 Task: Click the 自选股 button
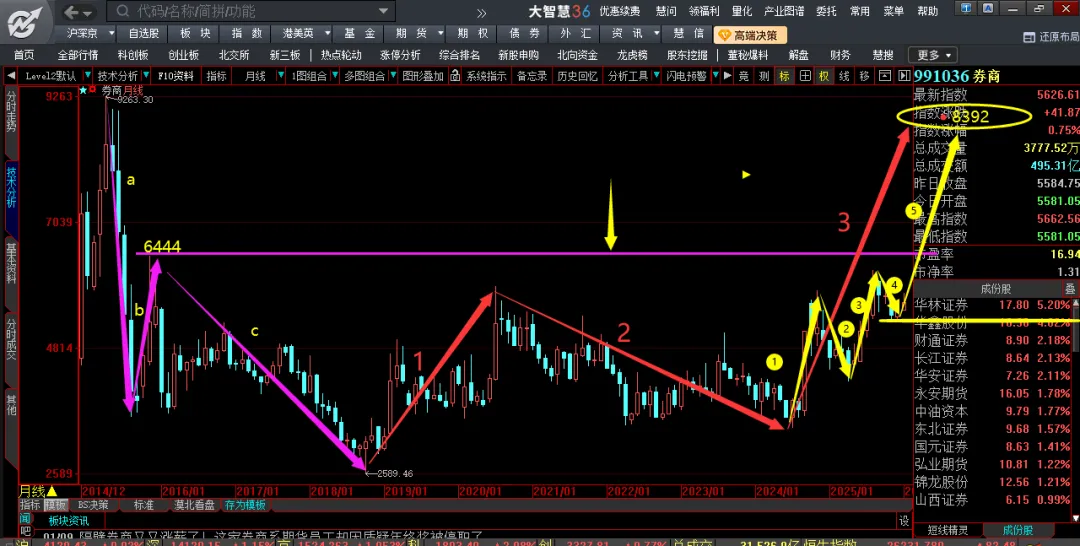(143, 33)
